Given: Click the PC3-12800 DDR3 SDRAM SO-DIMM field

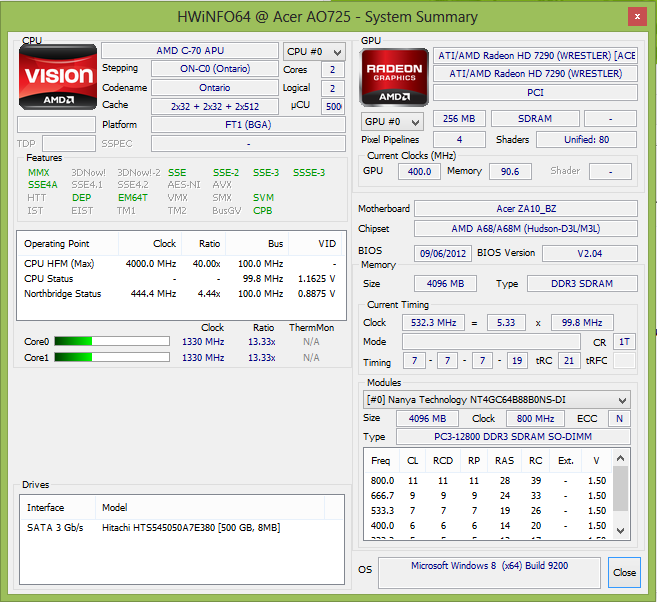Looking at the screenshot, I should coord(513,437).
